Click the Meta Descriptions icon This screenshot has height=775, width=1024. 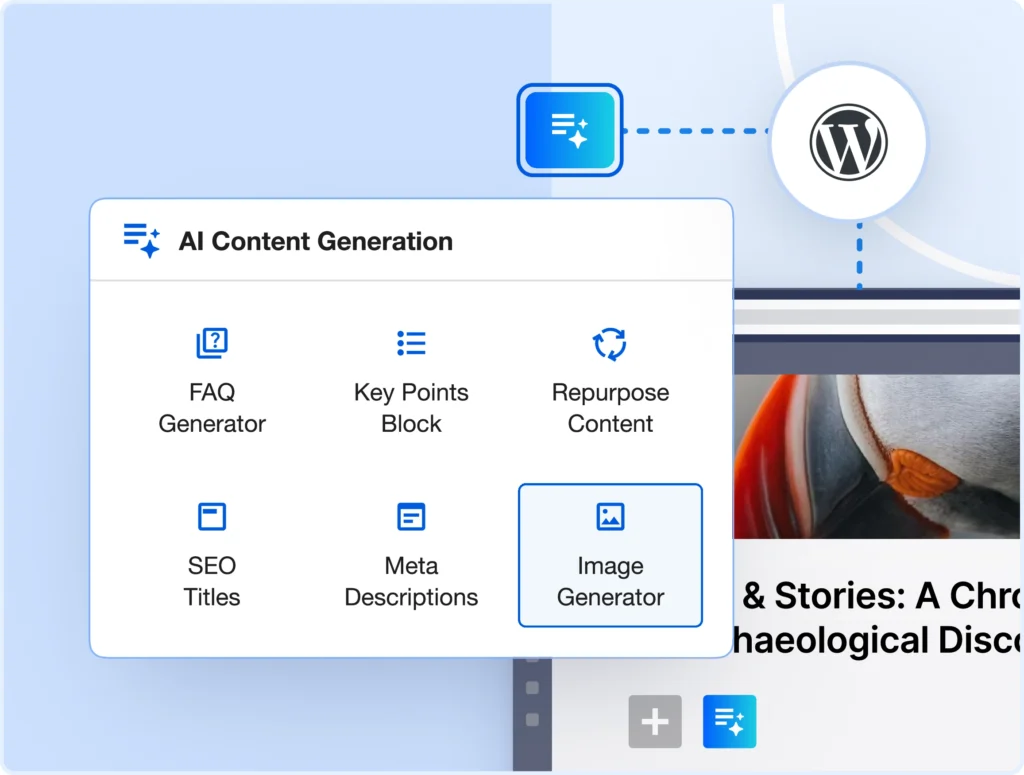(411, 517)
